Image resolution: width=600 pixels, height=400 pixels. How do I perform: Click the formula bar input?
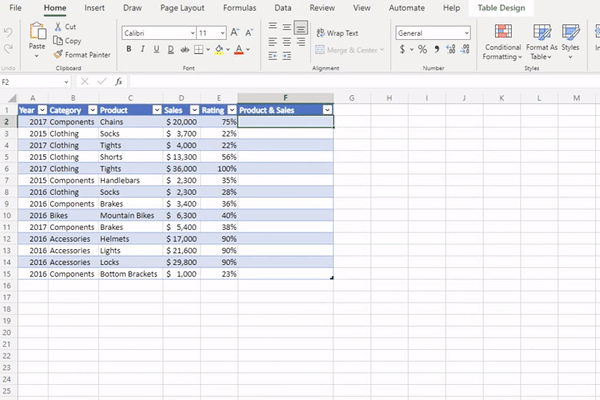[364, 82]
